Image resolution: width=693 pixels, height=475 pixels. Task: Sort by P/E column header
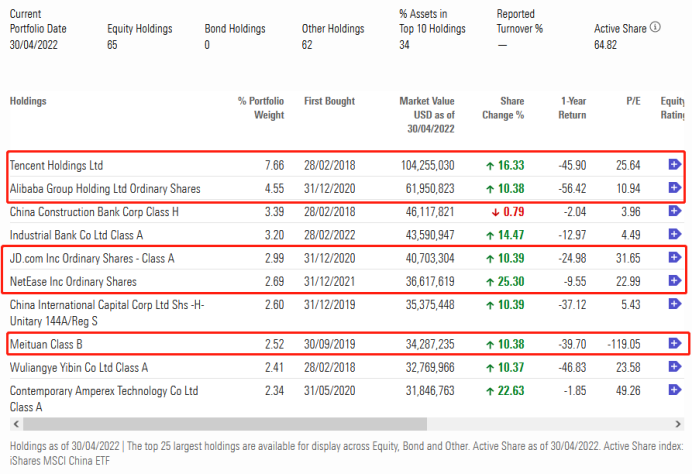click(x=632, y=101)
